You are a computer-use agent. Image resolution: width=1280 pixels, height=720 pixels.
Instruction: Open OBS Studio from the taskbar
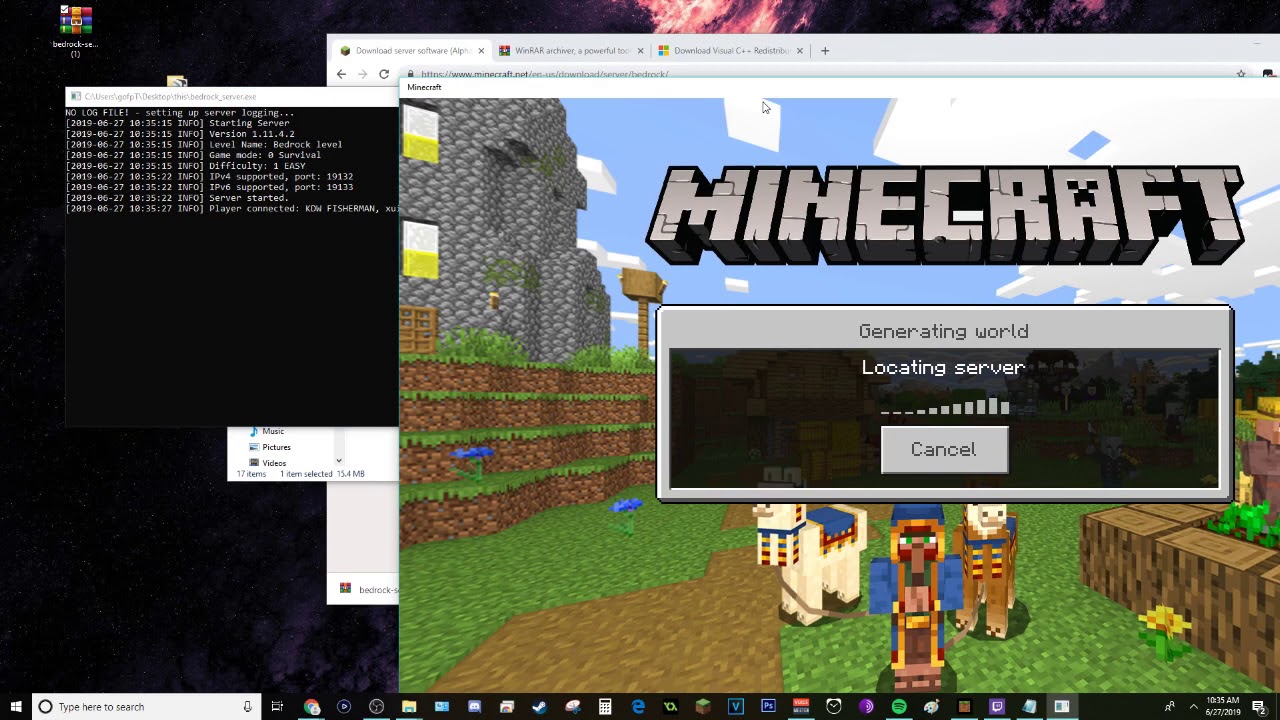click(x=376, y=707)
